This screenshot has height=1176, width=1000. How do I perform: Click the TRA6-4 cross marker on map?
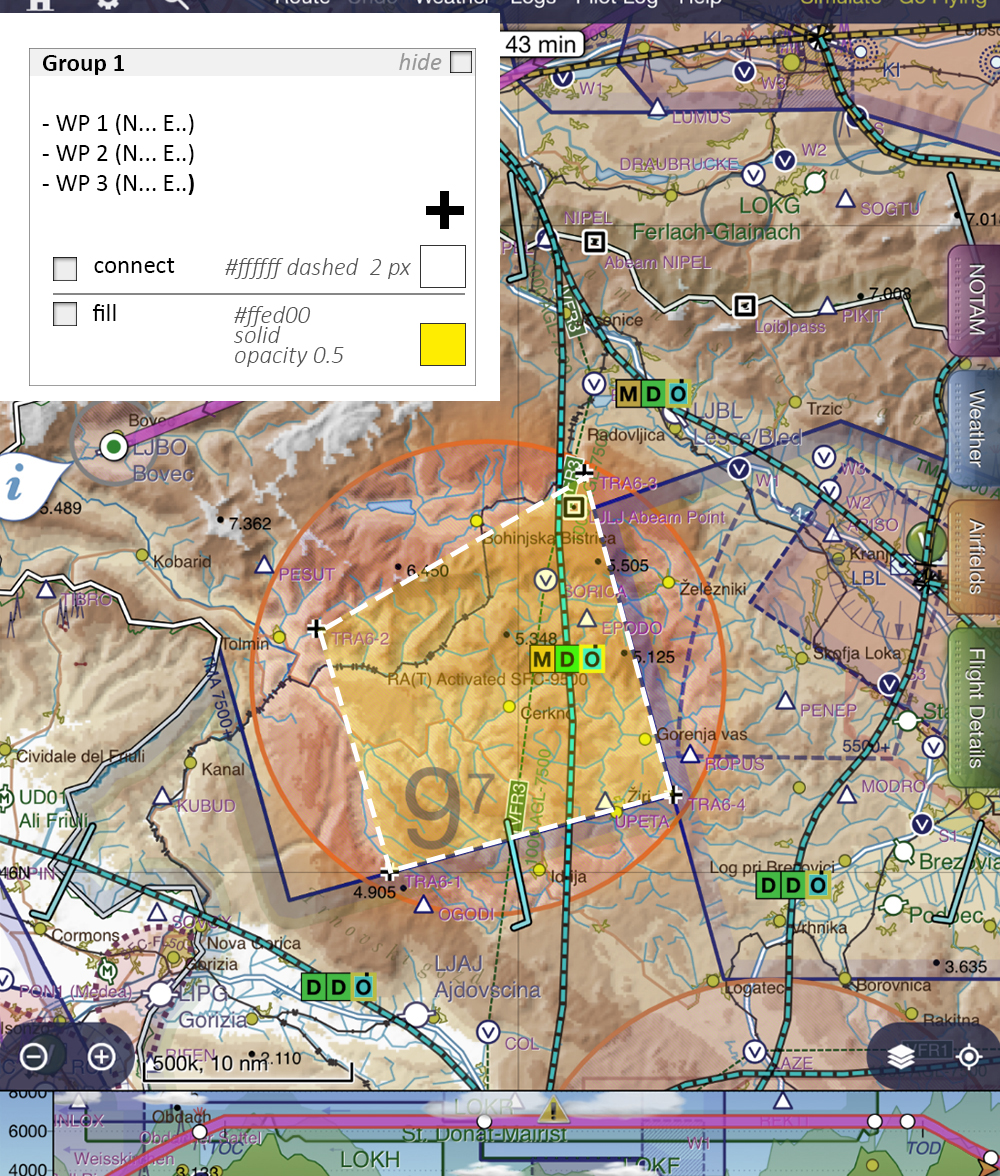click(675, 796)
